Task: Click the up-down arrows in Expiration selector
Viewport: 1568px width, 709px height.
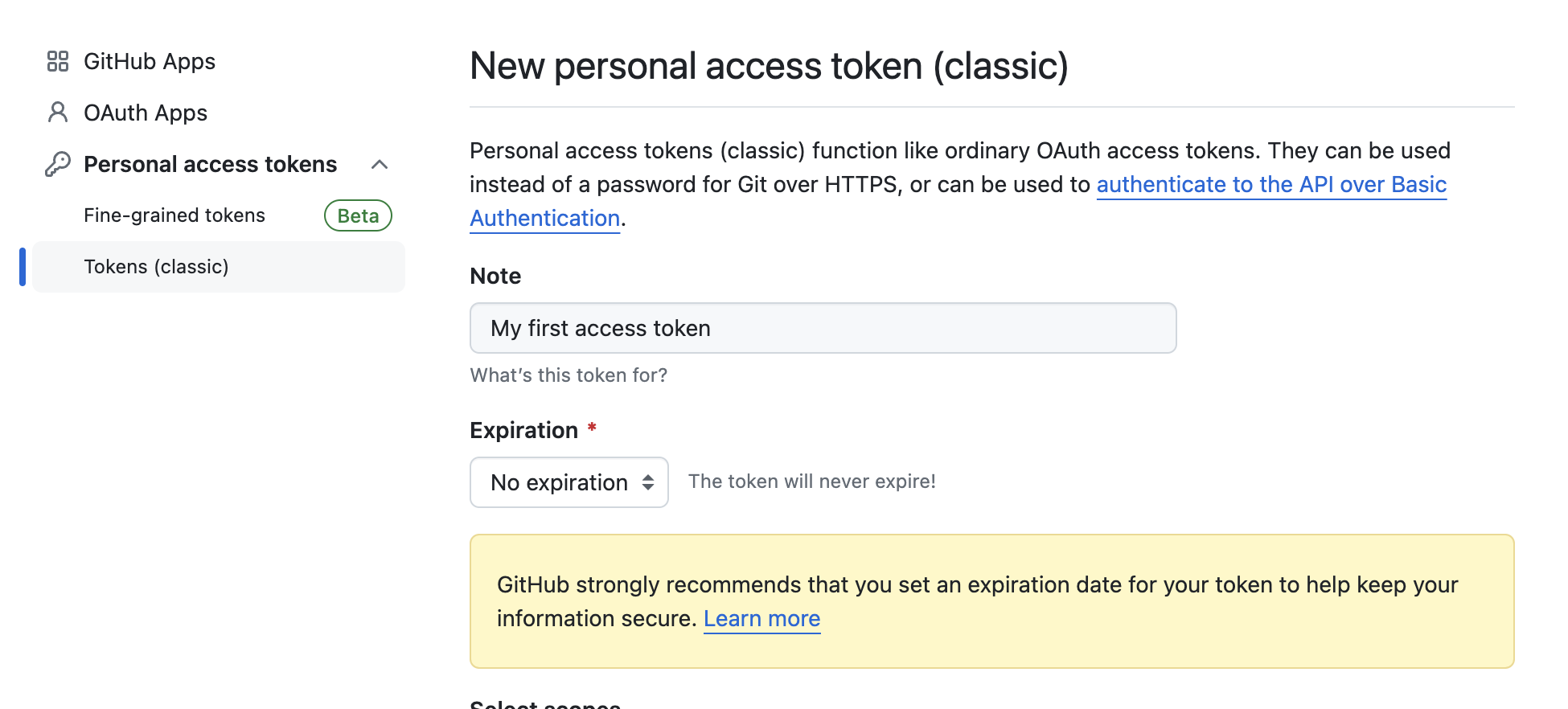Action: coord(648,482)
